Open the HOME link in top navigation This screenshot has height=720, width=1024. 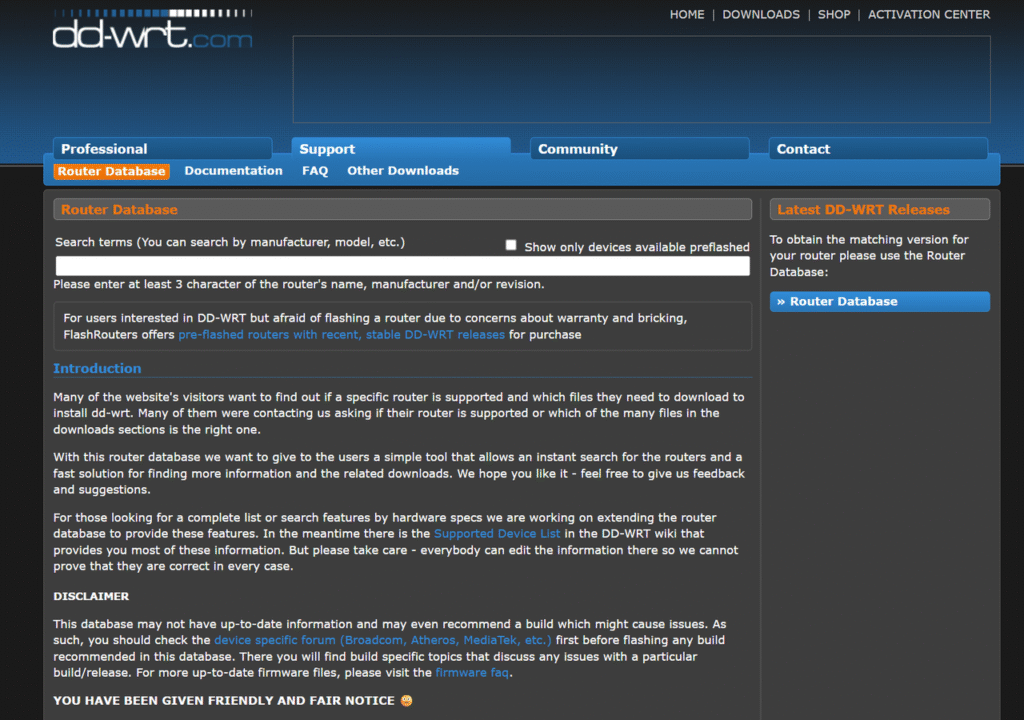686,14
